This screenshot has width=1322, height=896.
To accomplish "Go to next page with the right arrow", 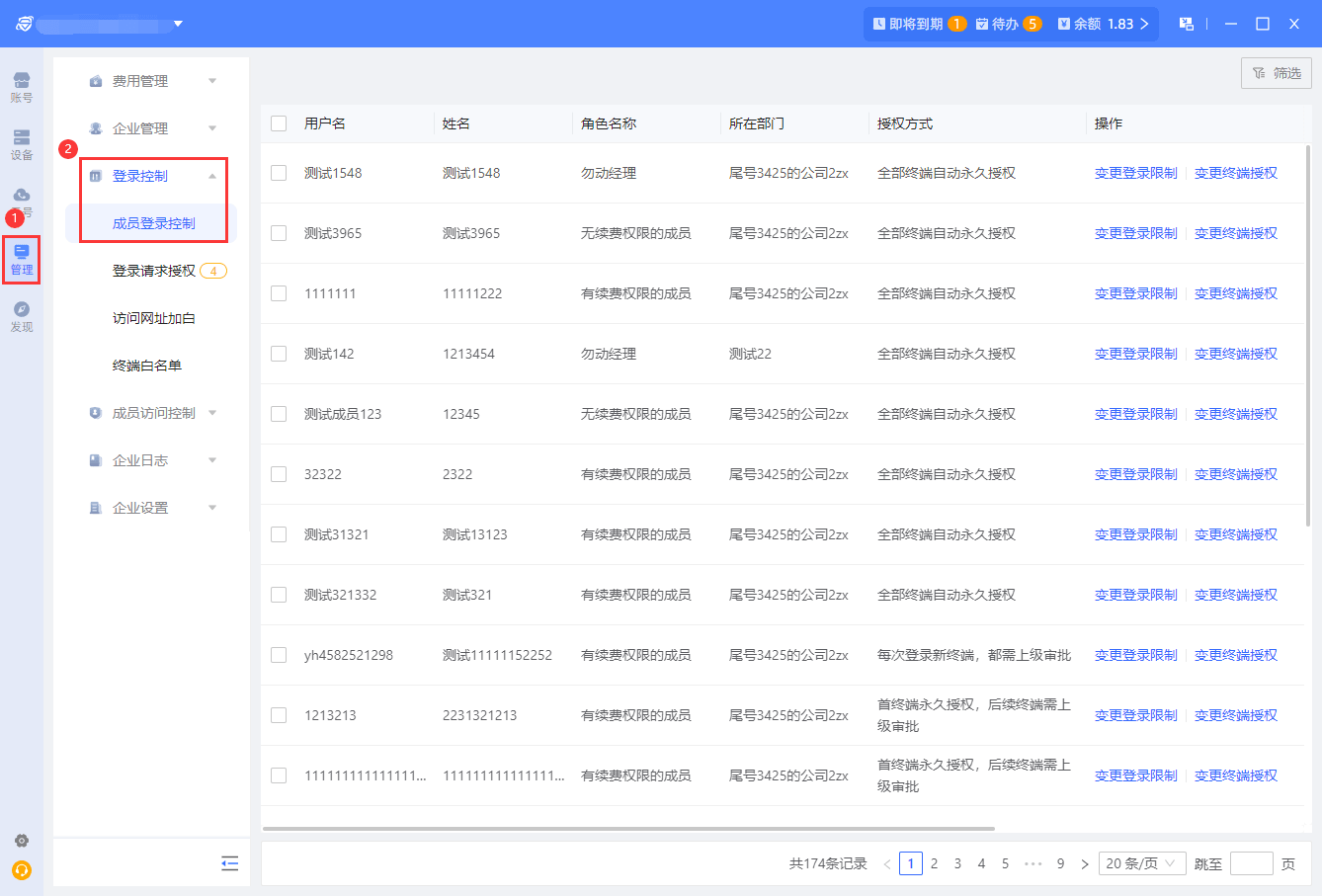I will tap(1084, 863).
